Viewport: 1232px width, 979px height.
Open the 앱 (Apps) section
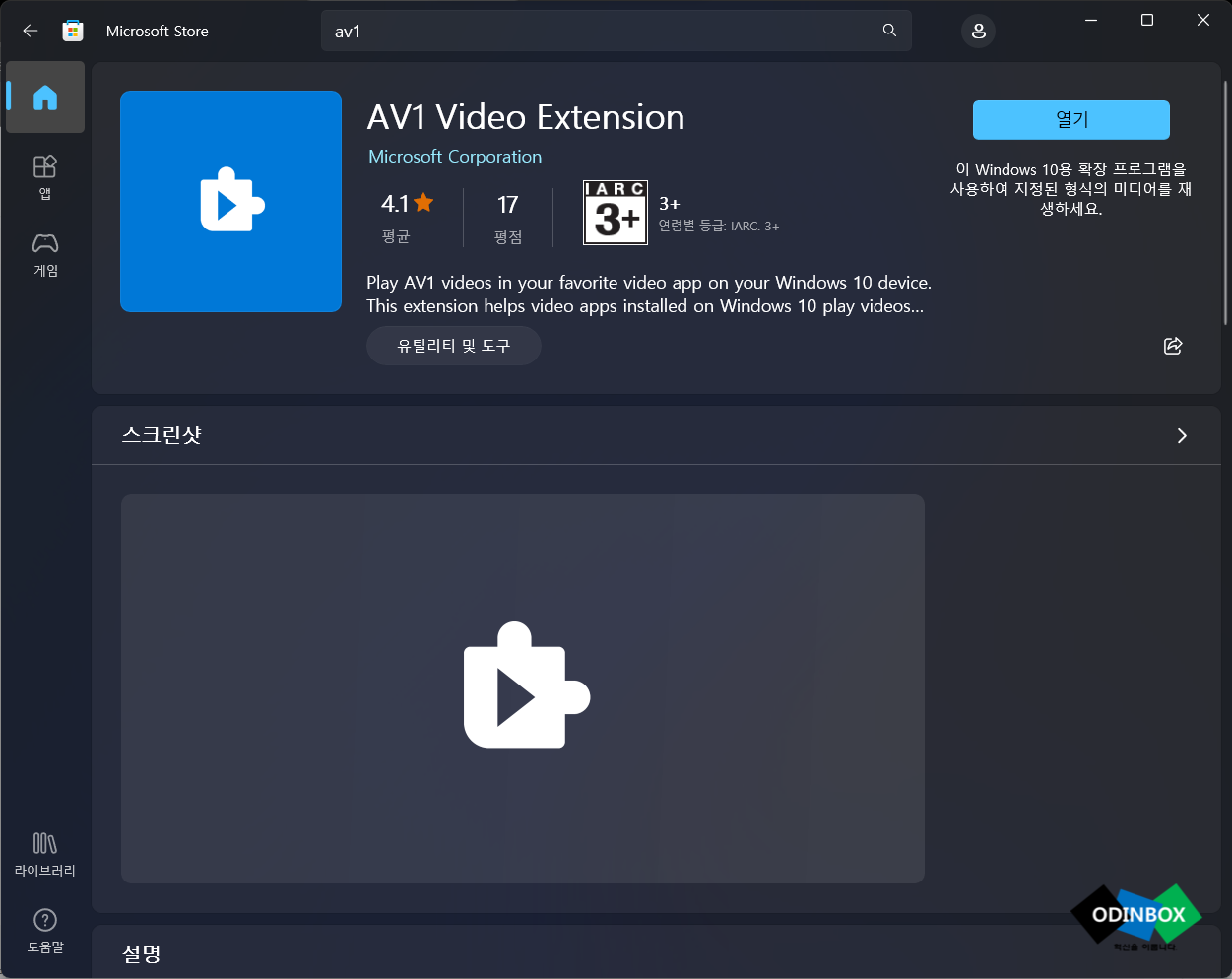(45, 177)
